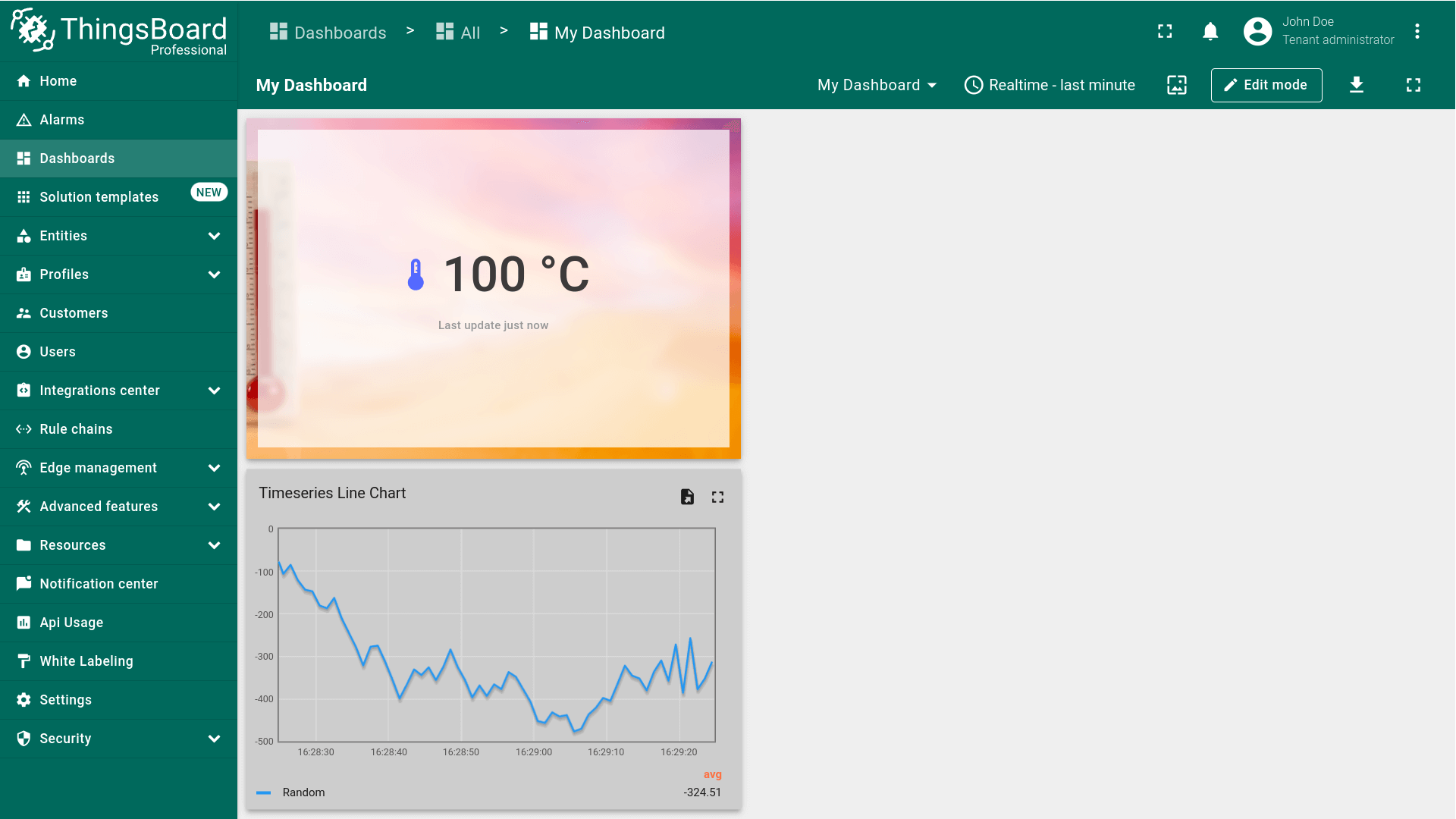Click the John Doe user name
Image resolution: width=1456 pixels, height=819 pixels.
pos(1308,22)
